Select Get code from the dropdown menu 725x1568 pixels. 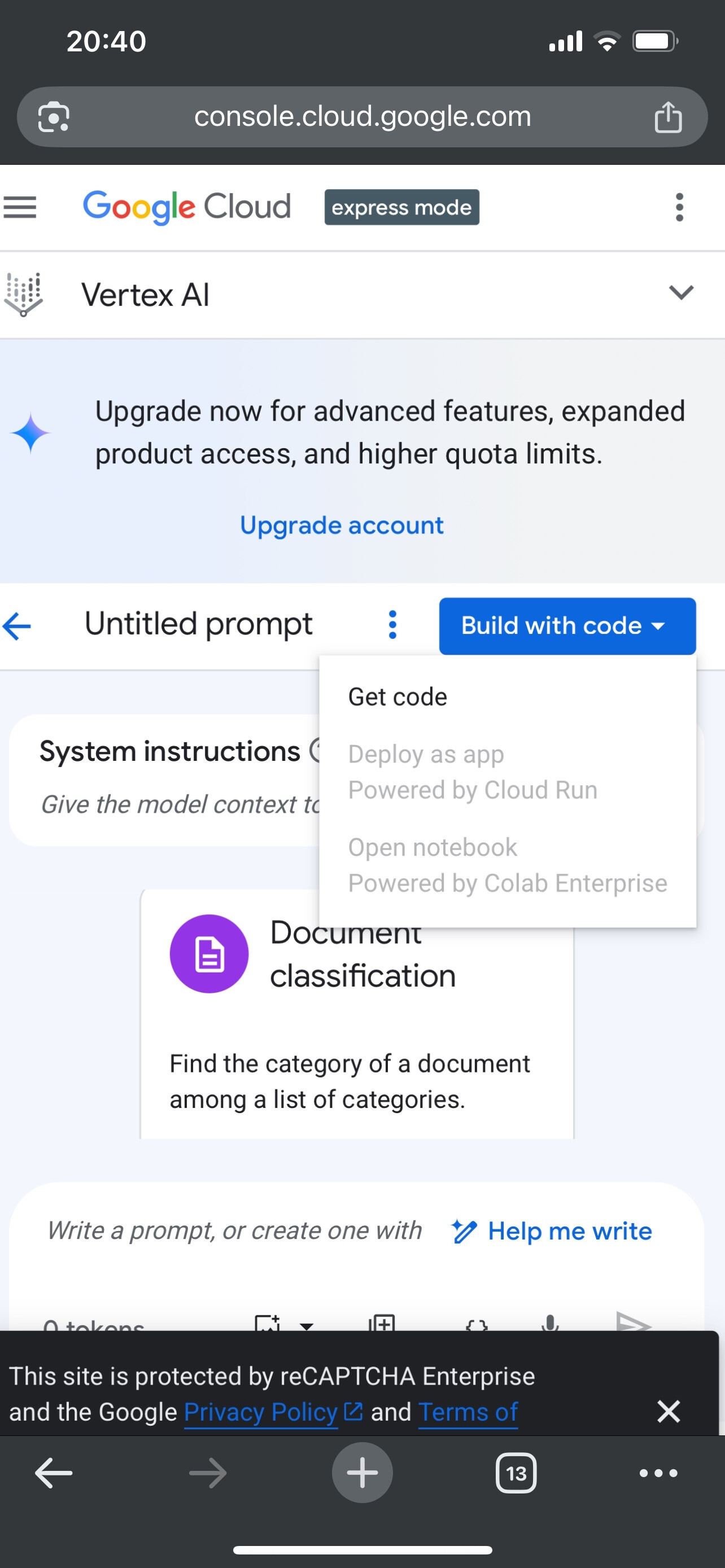tap(398, 697)
